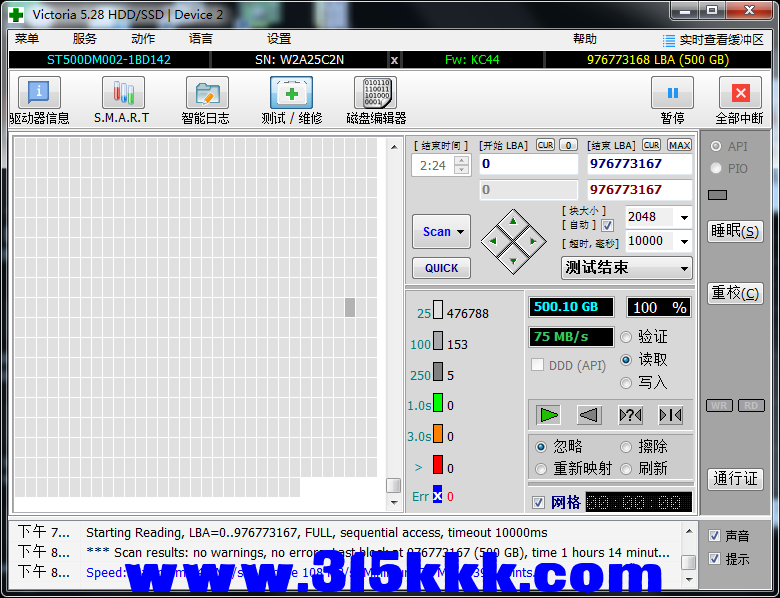Open the Actions (动作) menu
Image resolution: width=780 pixels, height=598 pixels.
click(x=143, y=39)
